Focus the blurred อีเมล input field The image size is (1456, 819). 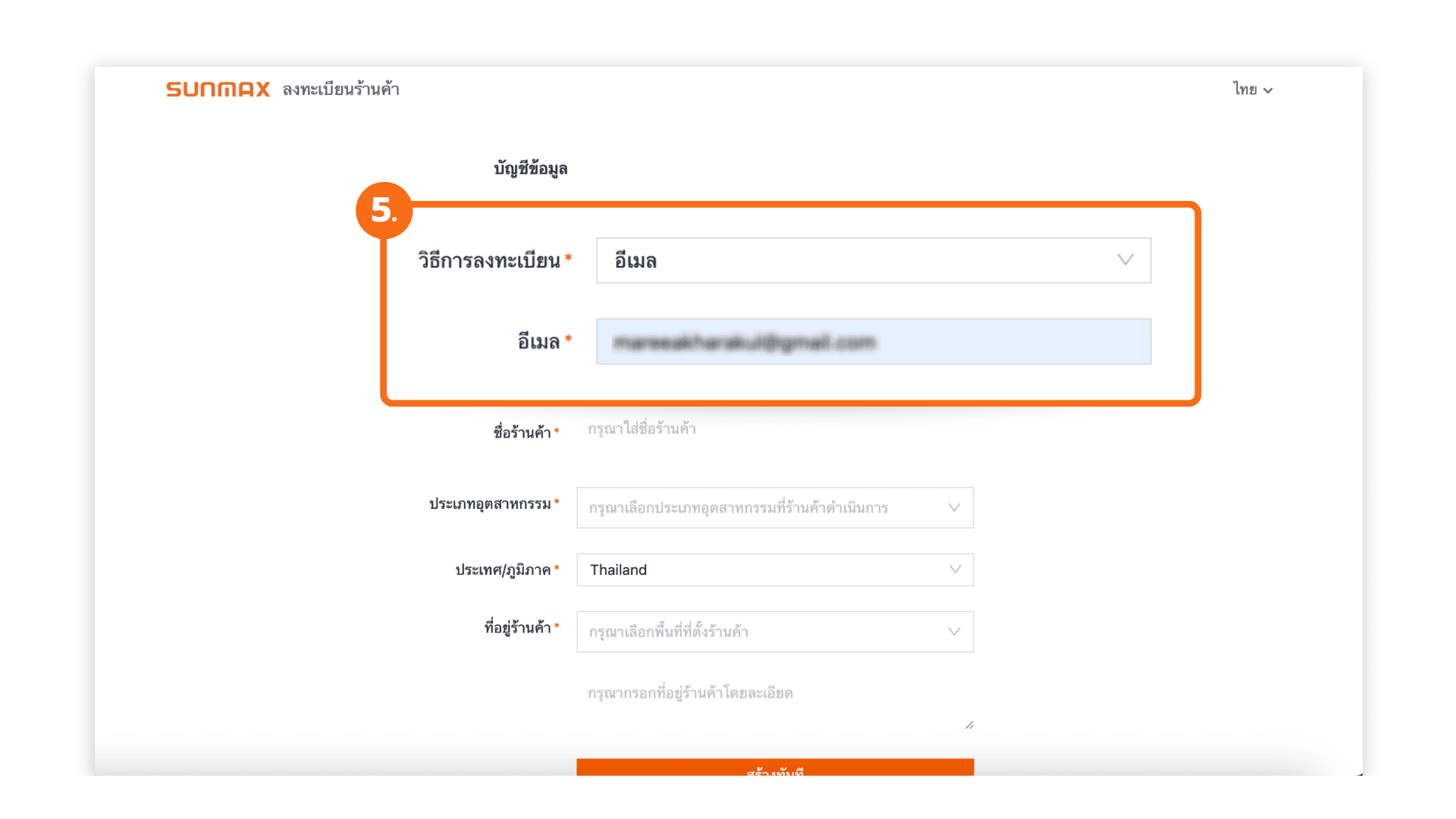872,342
